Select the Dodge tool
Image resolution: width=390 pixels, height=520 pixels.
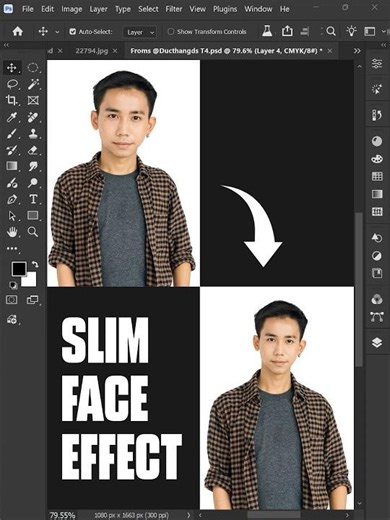pos(33,183)
